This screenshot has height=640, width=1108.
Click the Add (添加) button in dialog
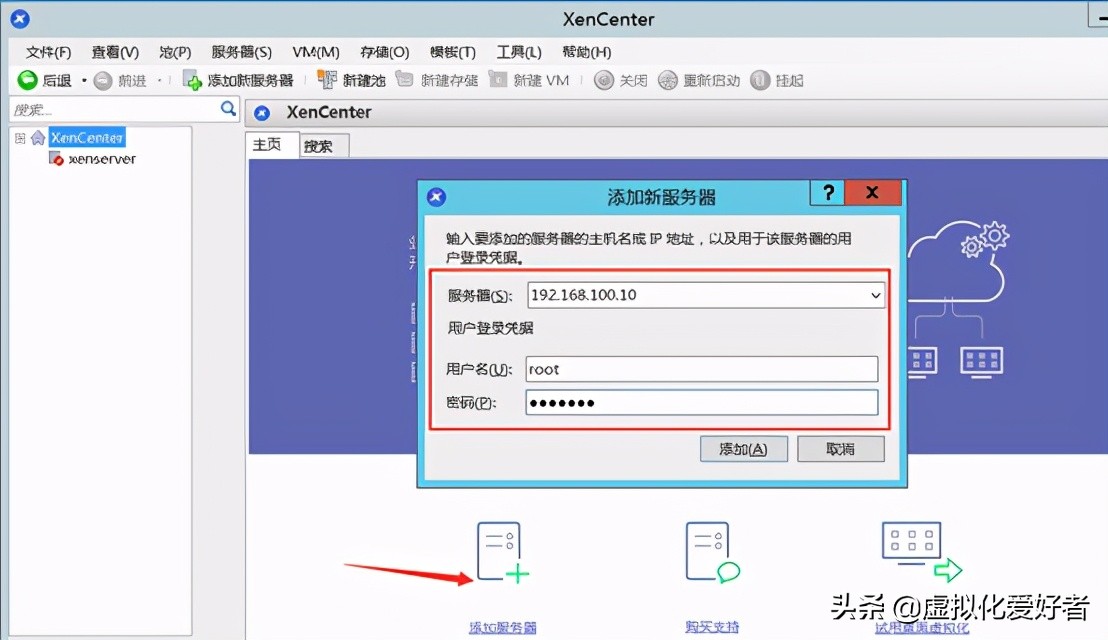pyautogui.click(x=743, y=449)
